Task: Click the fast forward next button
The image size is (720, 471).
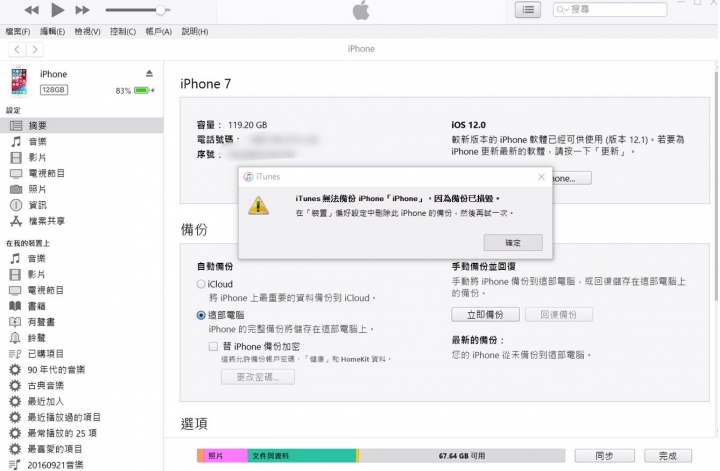Action: pos(83,10)
